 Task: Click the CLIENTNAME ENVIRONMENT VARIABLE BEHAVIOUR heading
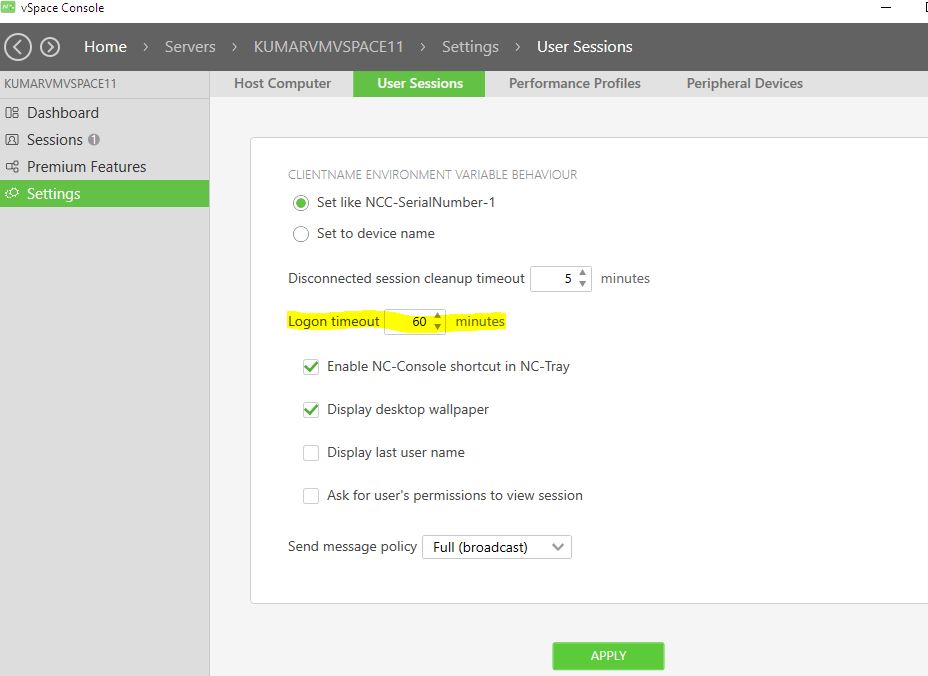432,175
